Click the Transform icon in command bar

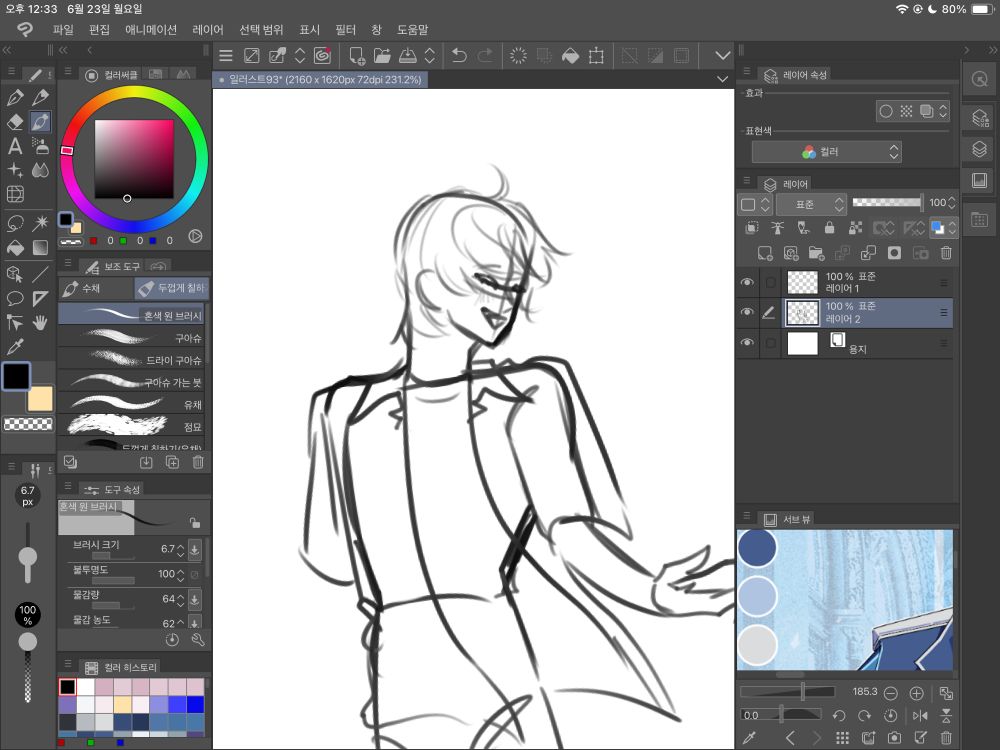click(x=596, y=55)
